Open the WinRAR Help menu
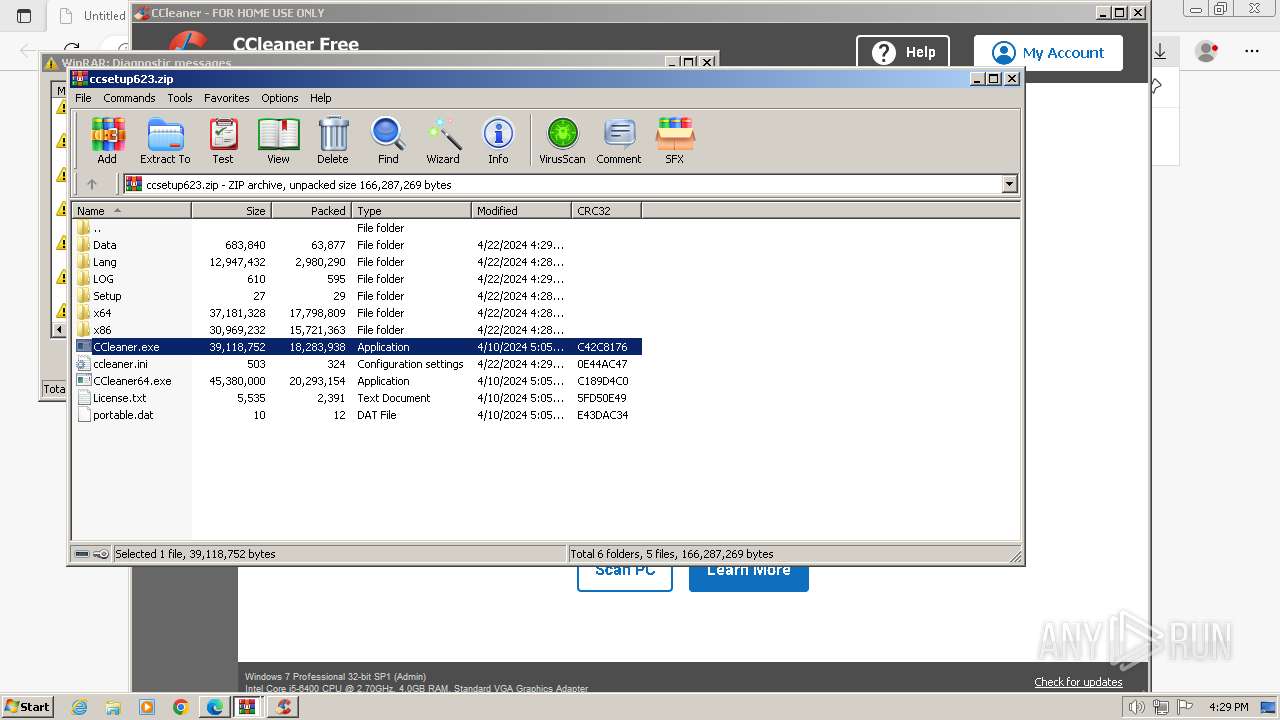Viewport: 1280px width, 720px height. click(320, 98)
